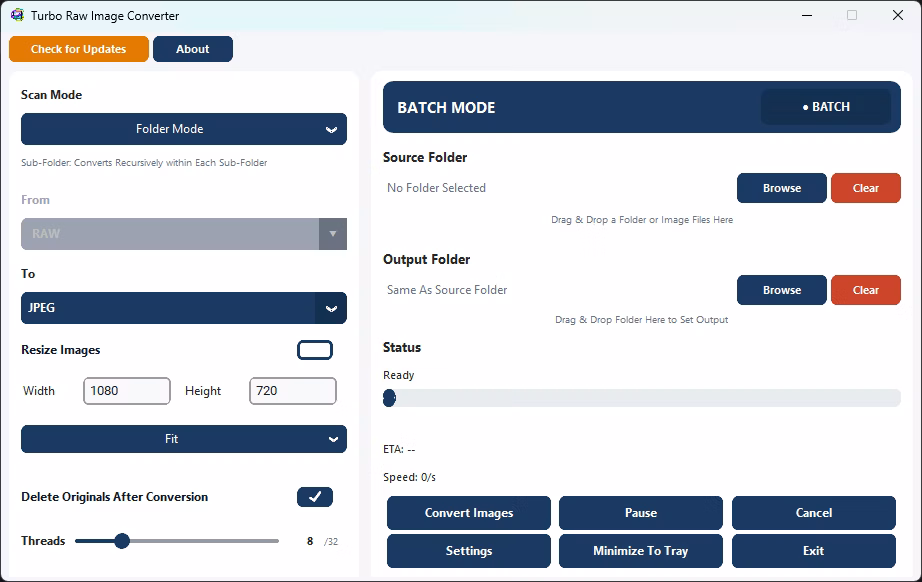Clear the Source Folder selection
This screenshot has height=582, width=922.
pyautogui.click(x=866, y=188)
